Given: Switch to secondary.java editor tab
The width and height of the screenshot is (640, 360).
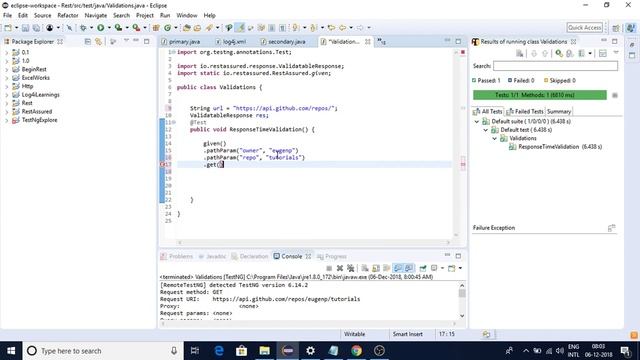Looking at the screenshot, I should pos(283,42).
